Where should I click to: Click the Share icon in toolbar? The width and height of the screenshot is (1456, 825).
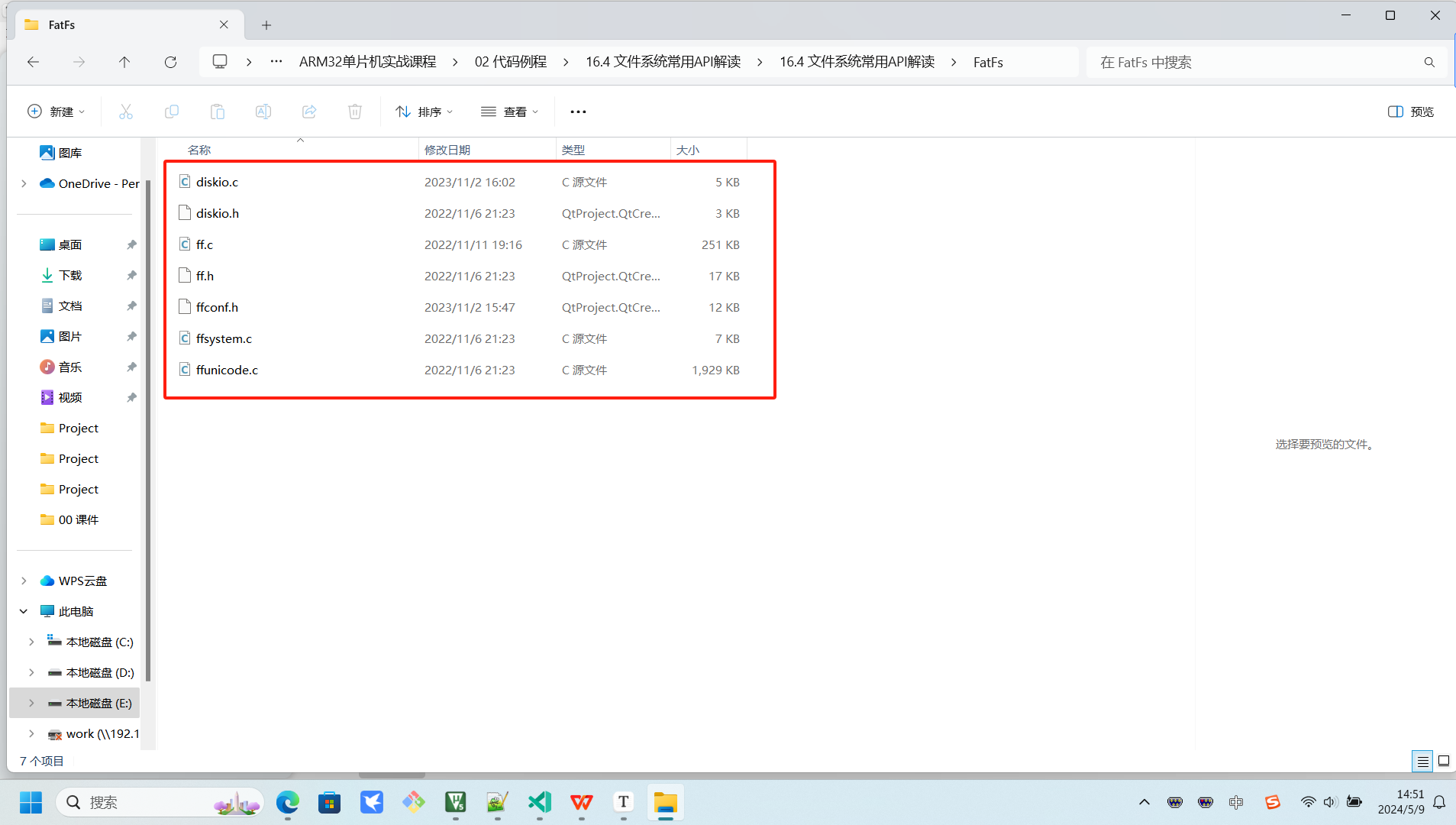pyautogui.click(x=309, y=112)
